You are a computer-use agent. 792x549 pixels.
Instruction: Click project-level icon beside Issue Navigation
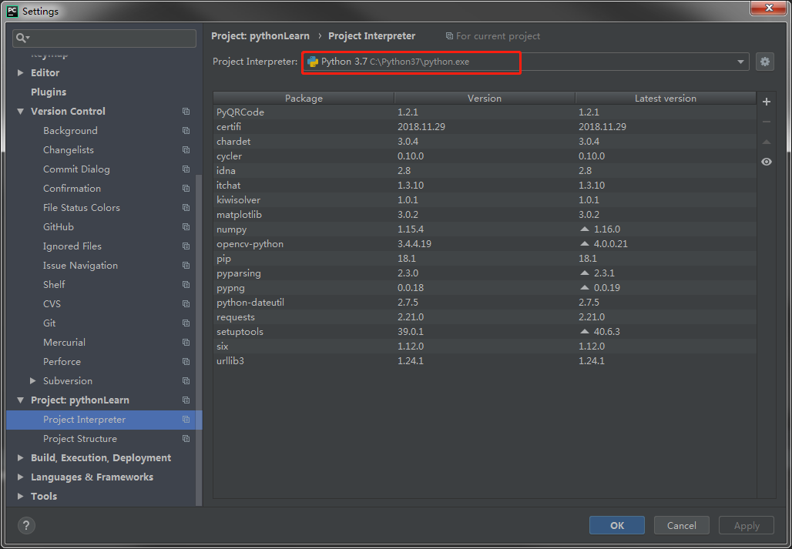(186, 265)
